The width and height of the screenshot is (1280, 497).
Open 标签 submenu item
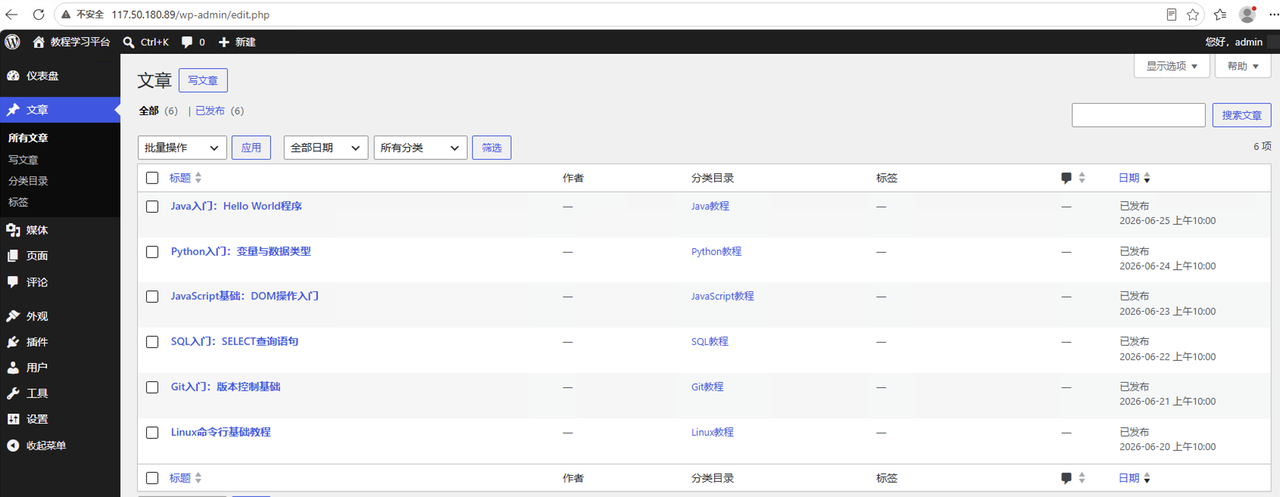point(18,202)
